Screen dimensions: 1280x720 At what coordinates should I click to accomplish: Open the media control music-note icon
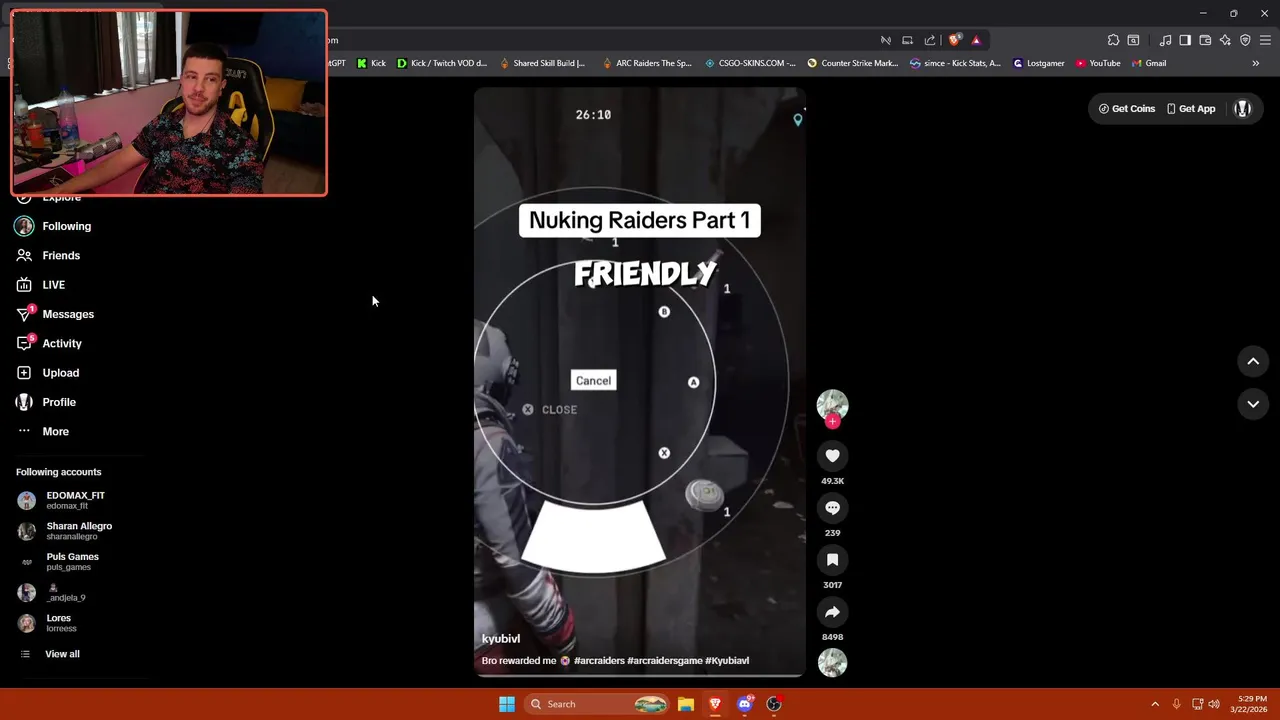click(x=1165, y=40)
